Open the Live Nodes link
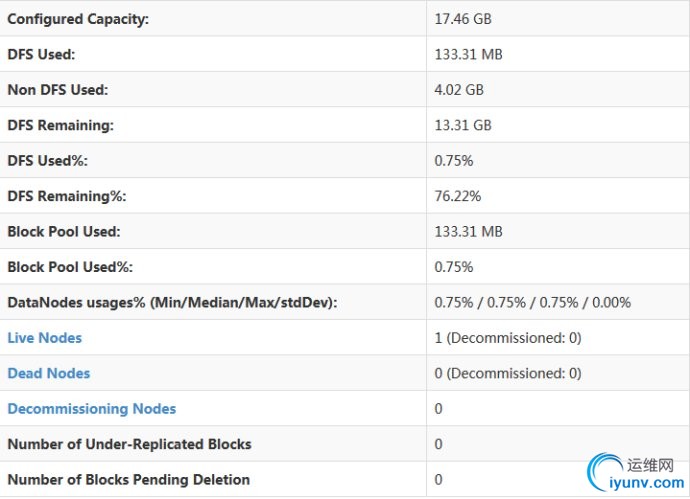 click(x=44, y=338)
